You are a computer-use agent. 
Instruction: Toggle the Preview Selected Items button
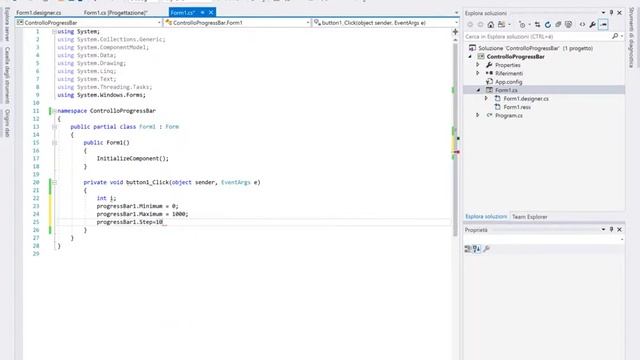(x=603, y=25)
